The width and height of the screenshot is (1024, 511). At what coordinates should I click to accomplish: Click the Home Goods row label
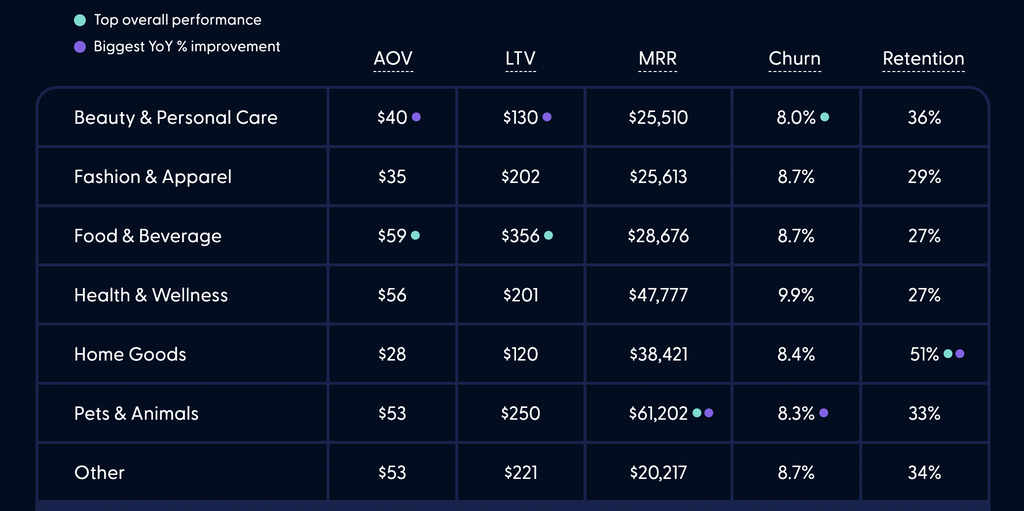point(130,354)
